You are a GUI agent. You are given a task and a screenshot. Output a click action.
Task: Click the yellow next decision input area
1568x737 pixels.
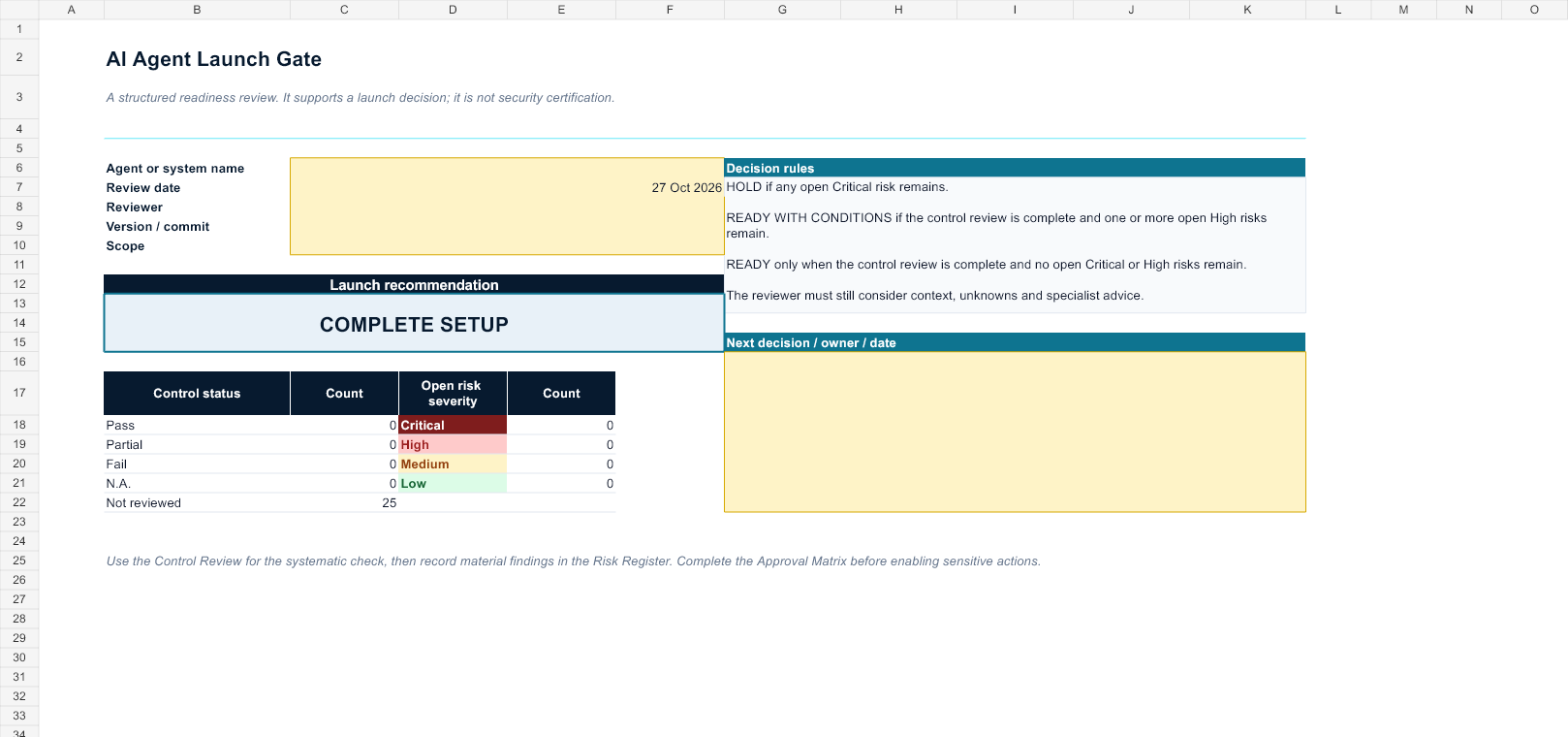(x=1015, y=432)
